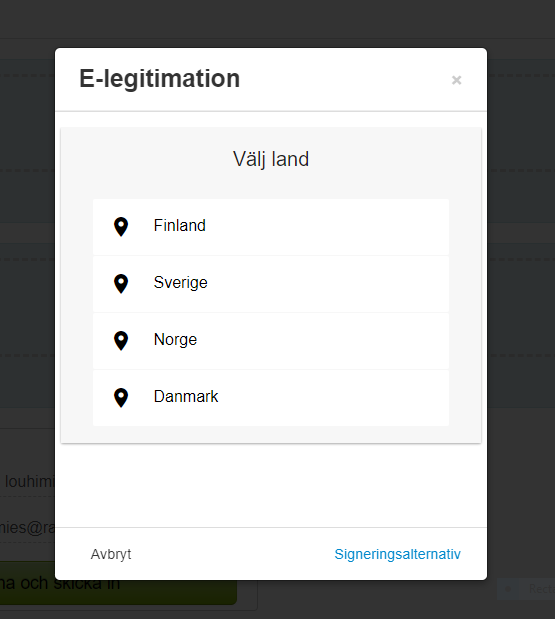The width and height of the screenshot is (555, 619).
Task: Cancel with the Avbryt button
Action: 111,554
